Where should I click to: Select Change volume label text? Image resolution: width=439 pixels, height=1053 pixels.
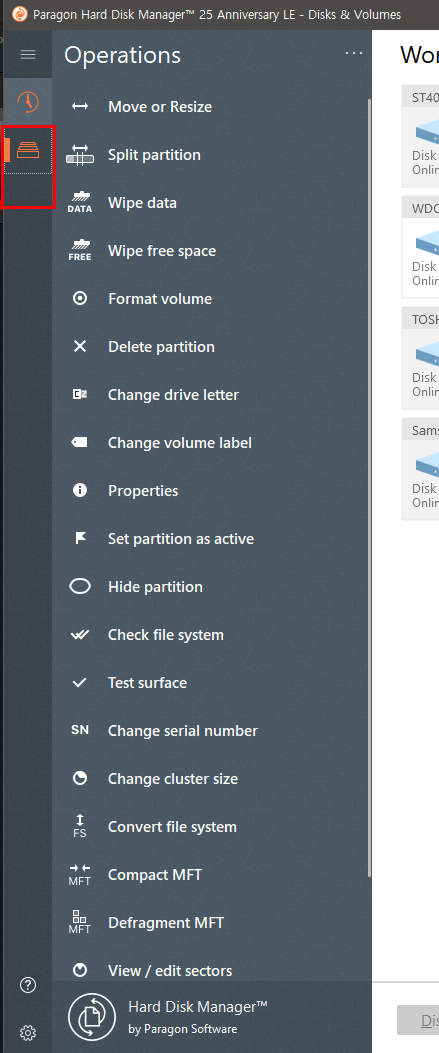(x=180, y=443)
